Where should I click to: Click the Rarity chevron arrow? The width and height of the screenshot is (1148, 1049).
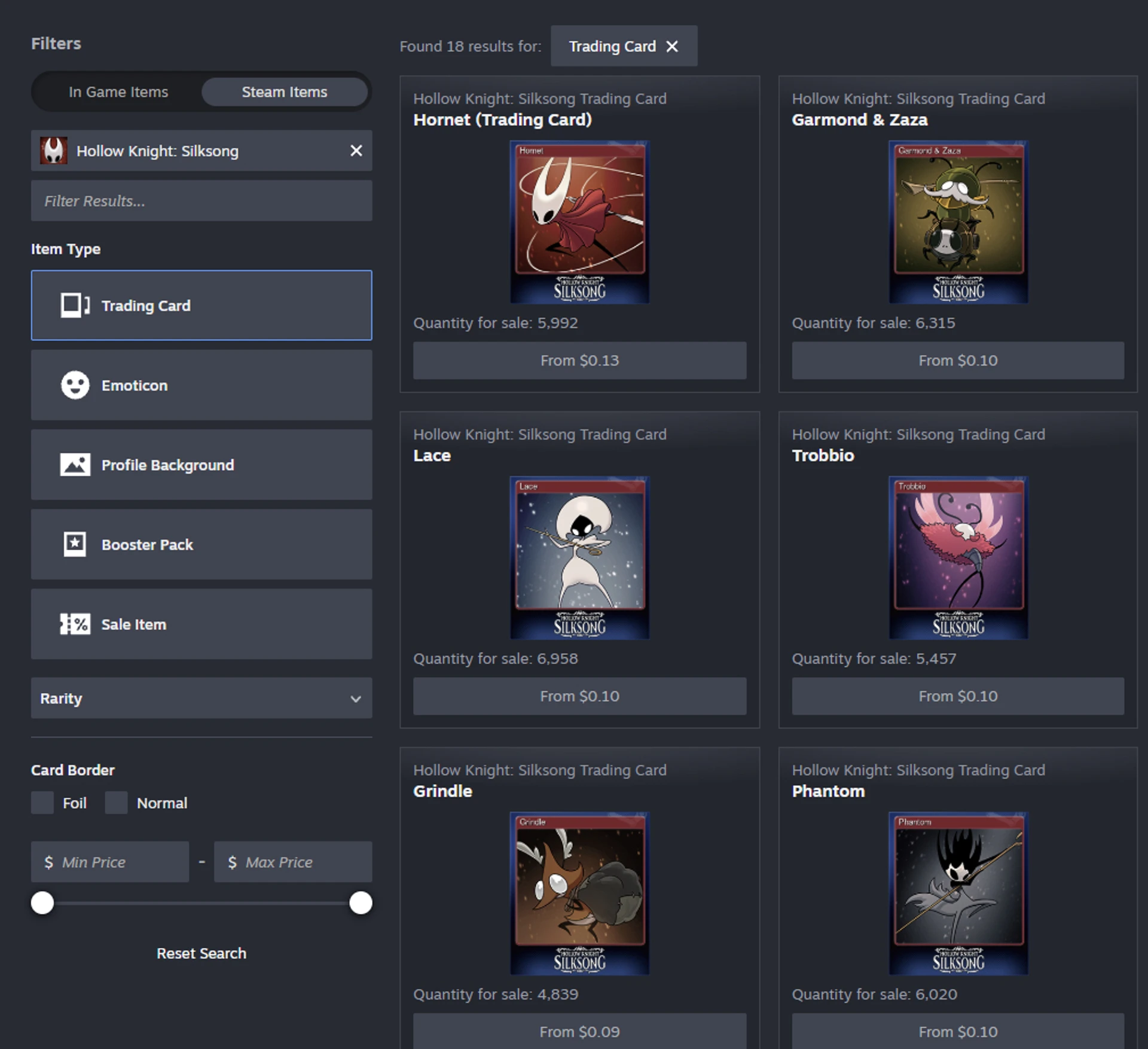pos(356,699)
